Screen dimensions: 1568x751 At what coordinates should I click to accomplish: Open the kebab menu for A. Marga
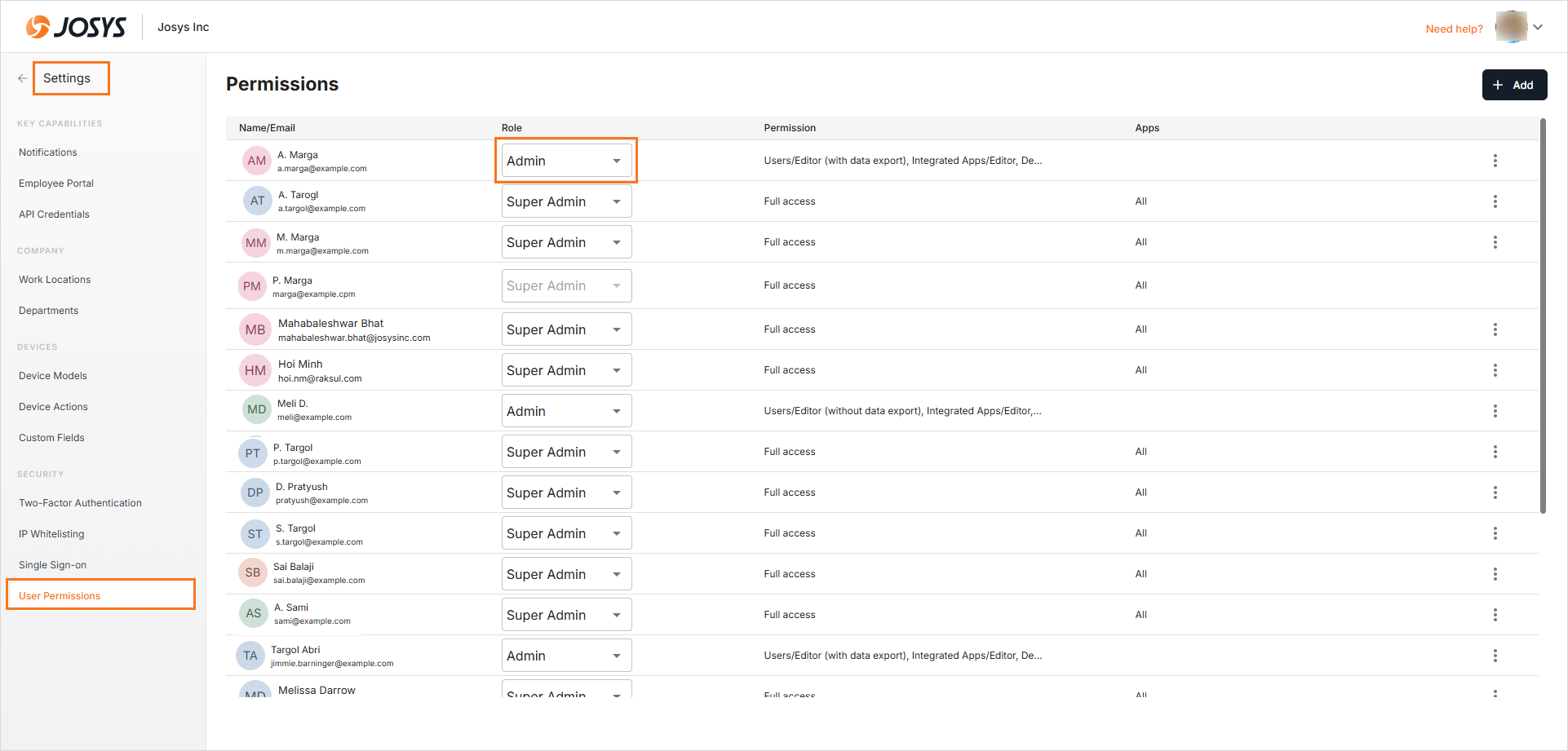point(1495,161)
